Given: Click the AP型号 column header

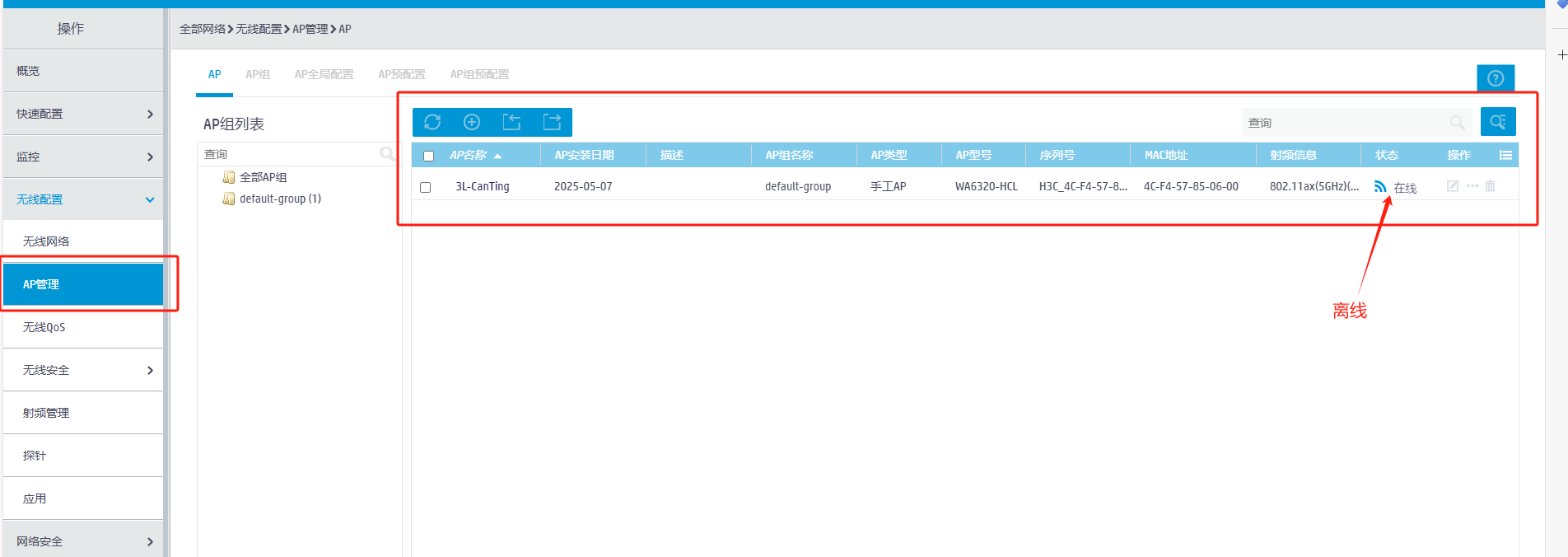Looking at the screenshot, I should click(973, 155).
